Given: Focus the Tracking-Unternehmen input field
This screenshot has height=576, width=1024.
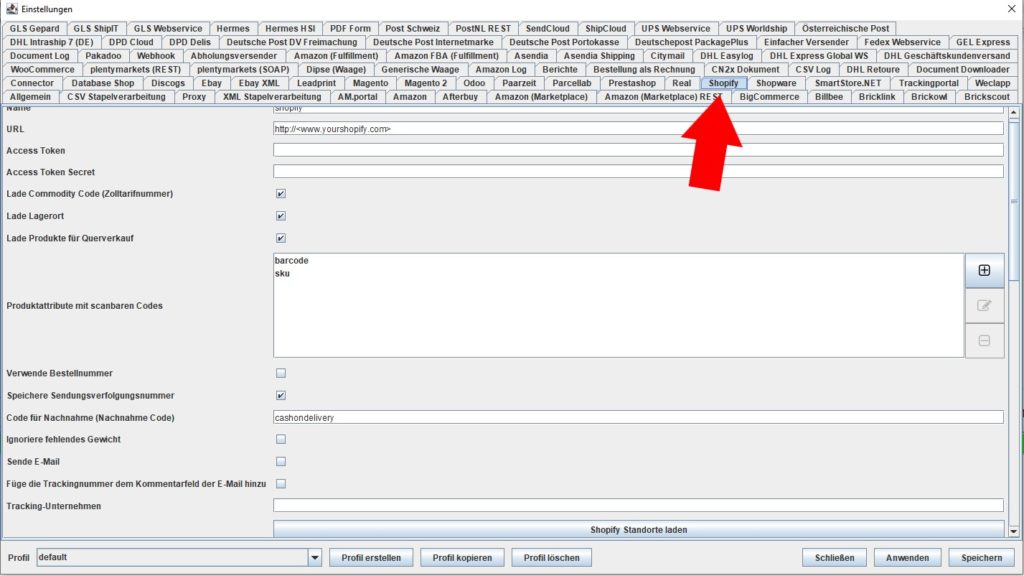Looking at the screenshot, I should [638, 505].
